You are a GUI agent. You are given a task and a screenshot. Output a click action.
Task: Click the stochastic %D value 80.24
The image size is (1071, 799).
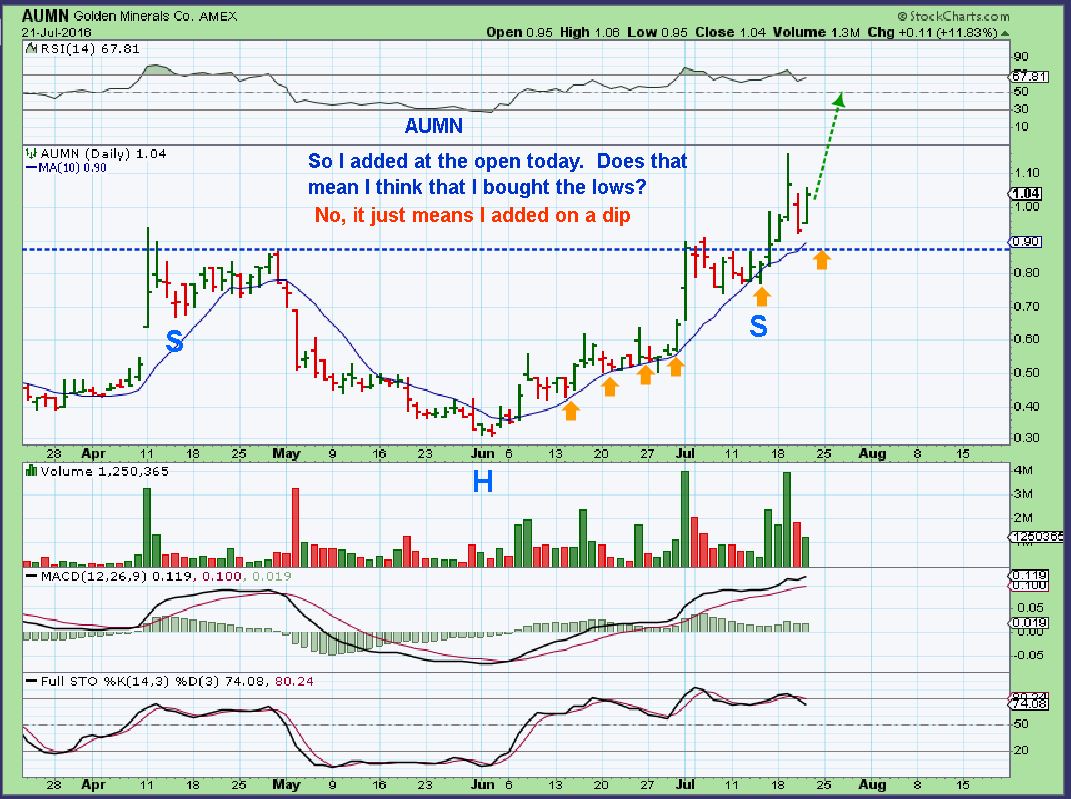pyautogui.click(x=294, y=682)
